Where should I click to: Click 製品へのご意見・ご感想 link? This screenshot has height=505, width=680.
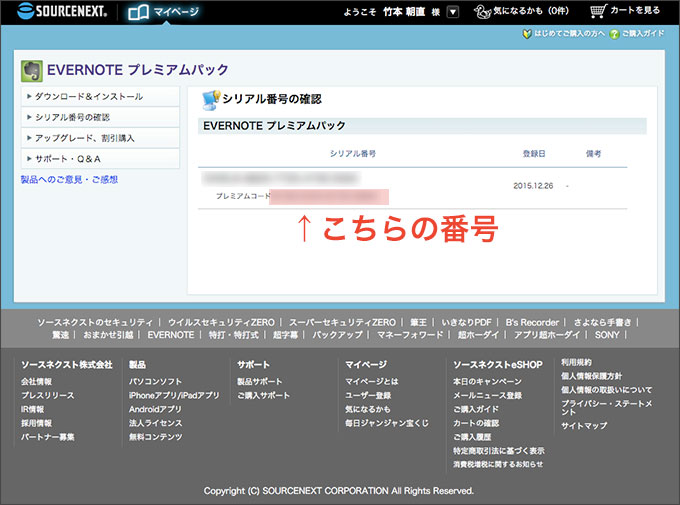coord(69,180)
